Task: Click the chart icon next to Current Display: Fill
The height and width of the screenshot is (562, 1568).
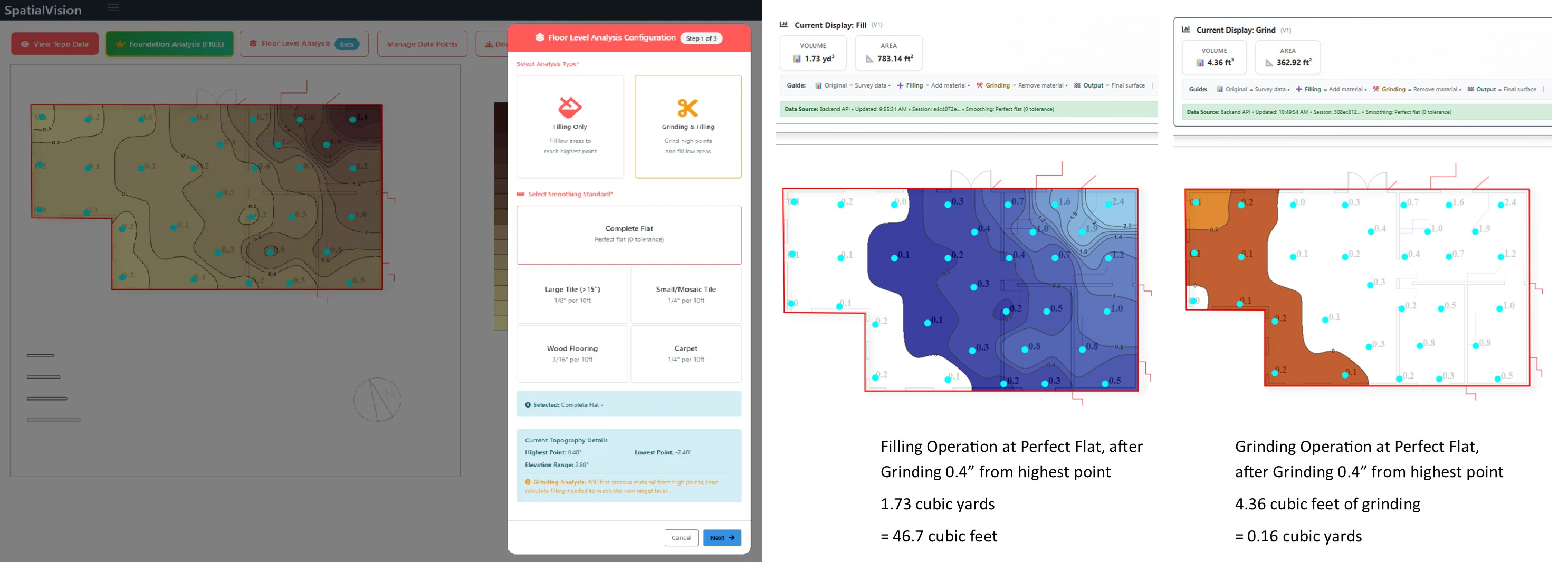Action: (784, 25)
